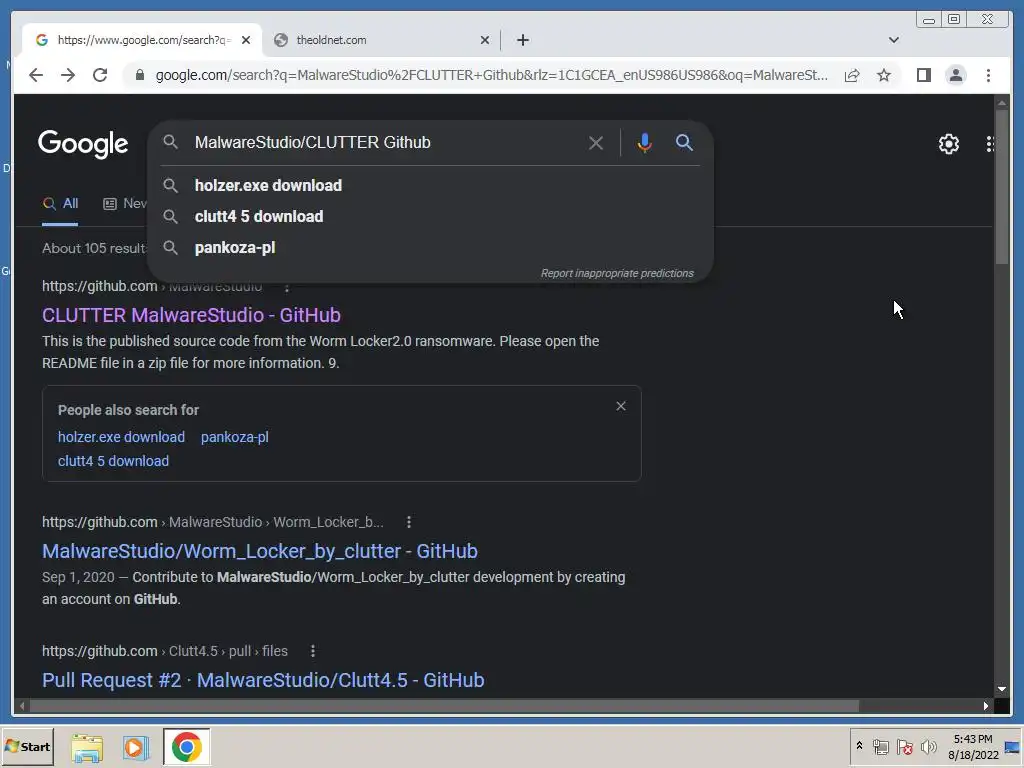
Task: Follow the 'holzer.exe download' related link
Action: click(x=121, y=437)
